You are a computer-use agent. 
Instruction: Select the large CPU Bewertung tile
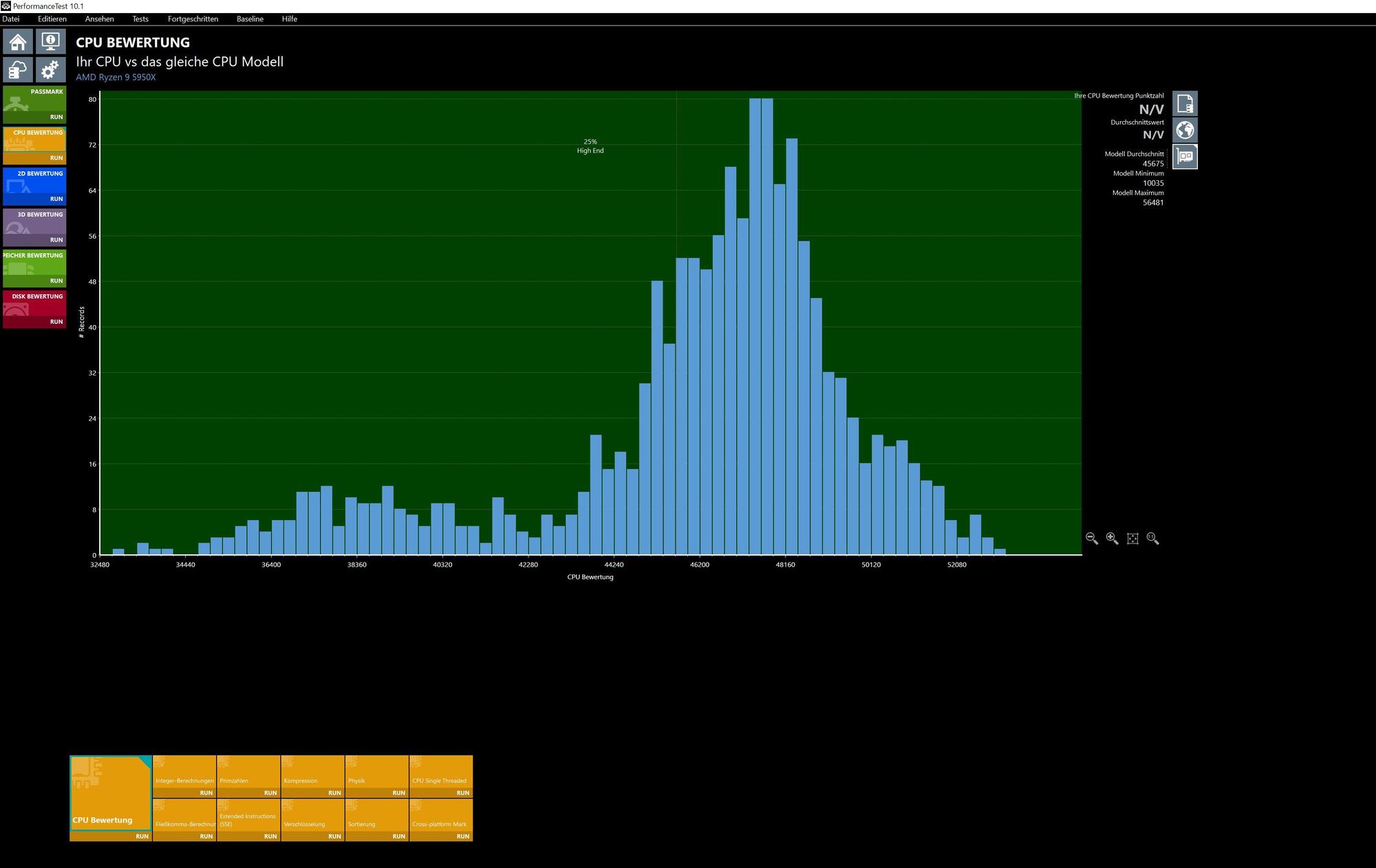[x=111, y=793]
